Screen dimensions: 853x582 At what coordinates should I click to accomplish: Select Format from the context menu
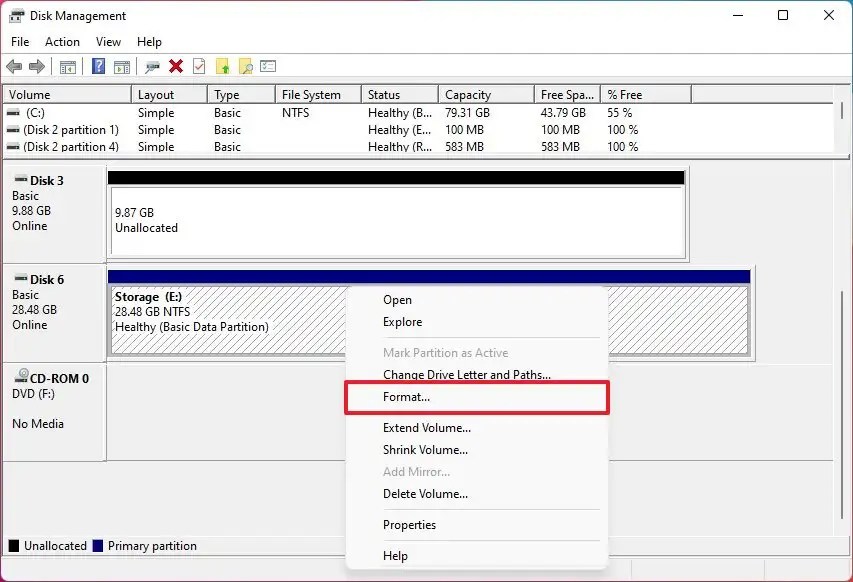pos(408,397)
